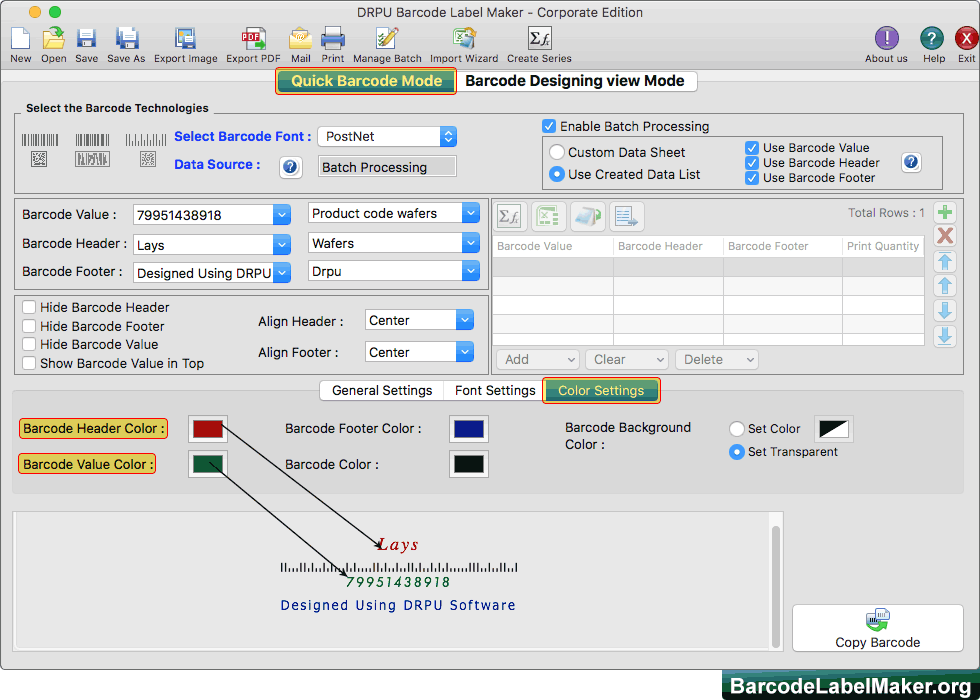Open the Manage Batch tool

[x=387, y=39]
